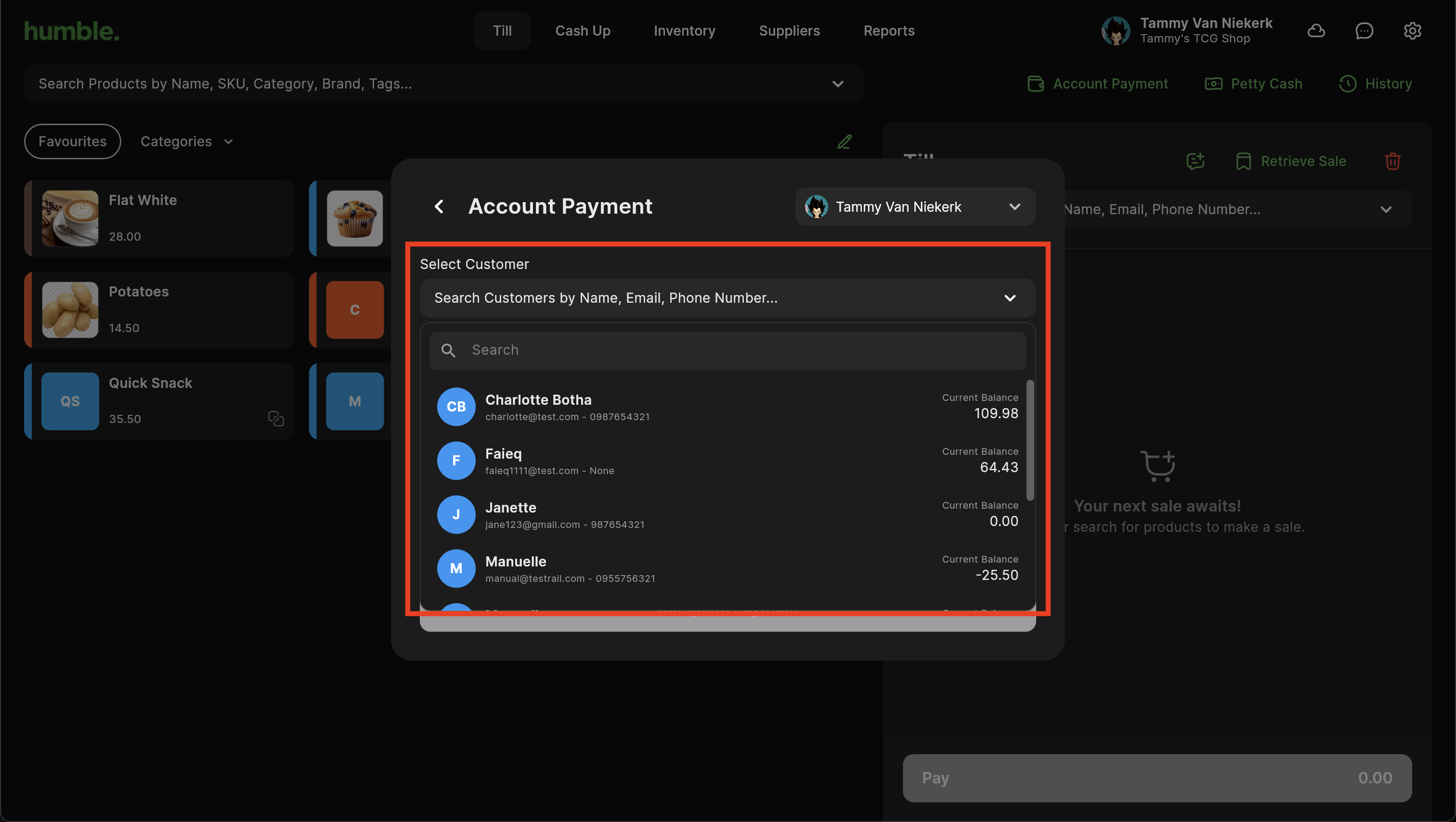Open the Search Customers dropdown chevron

[x=1010, y=298]
